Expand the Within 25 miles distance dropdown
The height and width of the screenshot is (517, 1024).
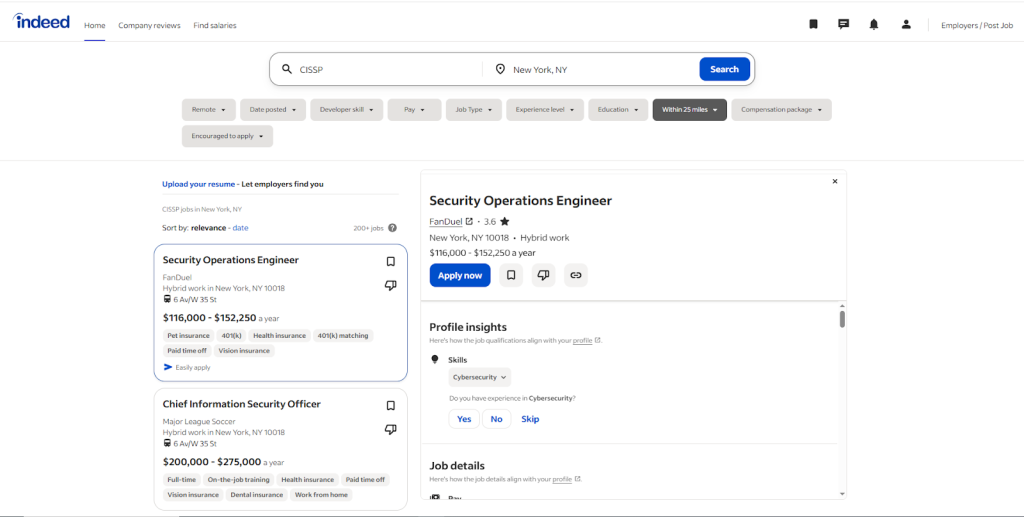tap(689, 110)
